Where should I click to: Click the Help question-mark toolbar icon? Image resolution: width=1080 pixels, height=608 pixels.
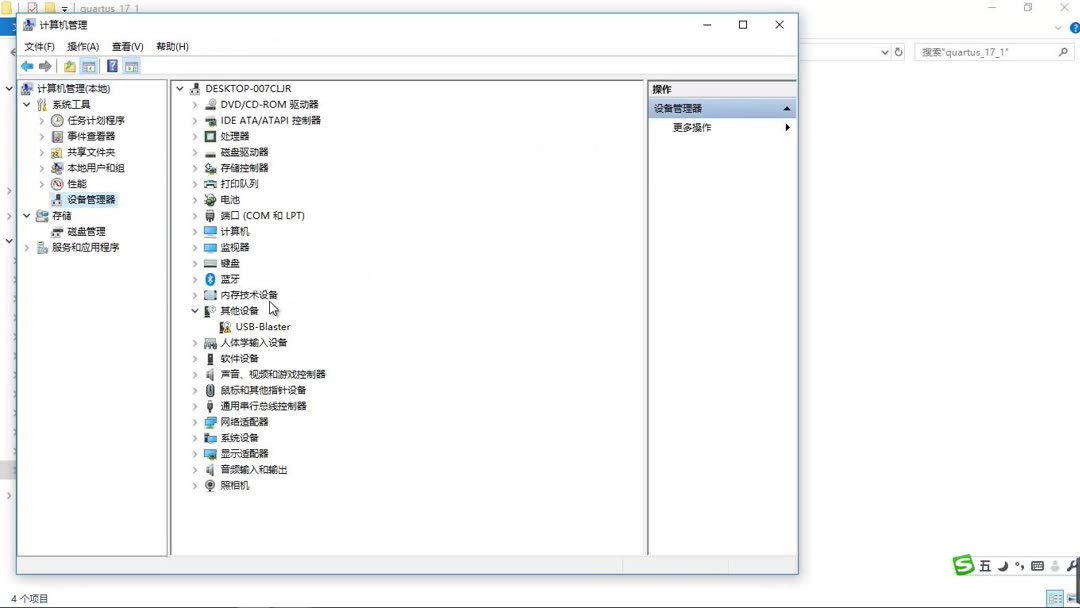pos(112,65)
